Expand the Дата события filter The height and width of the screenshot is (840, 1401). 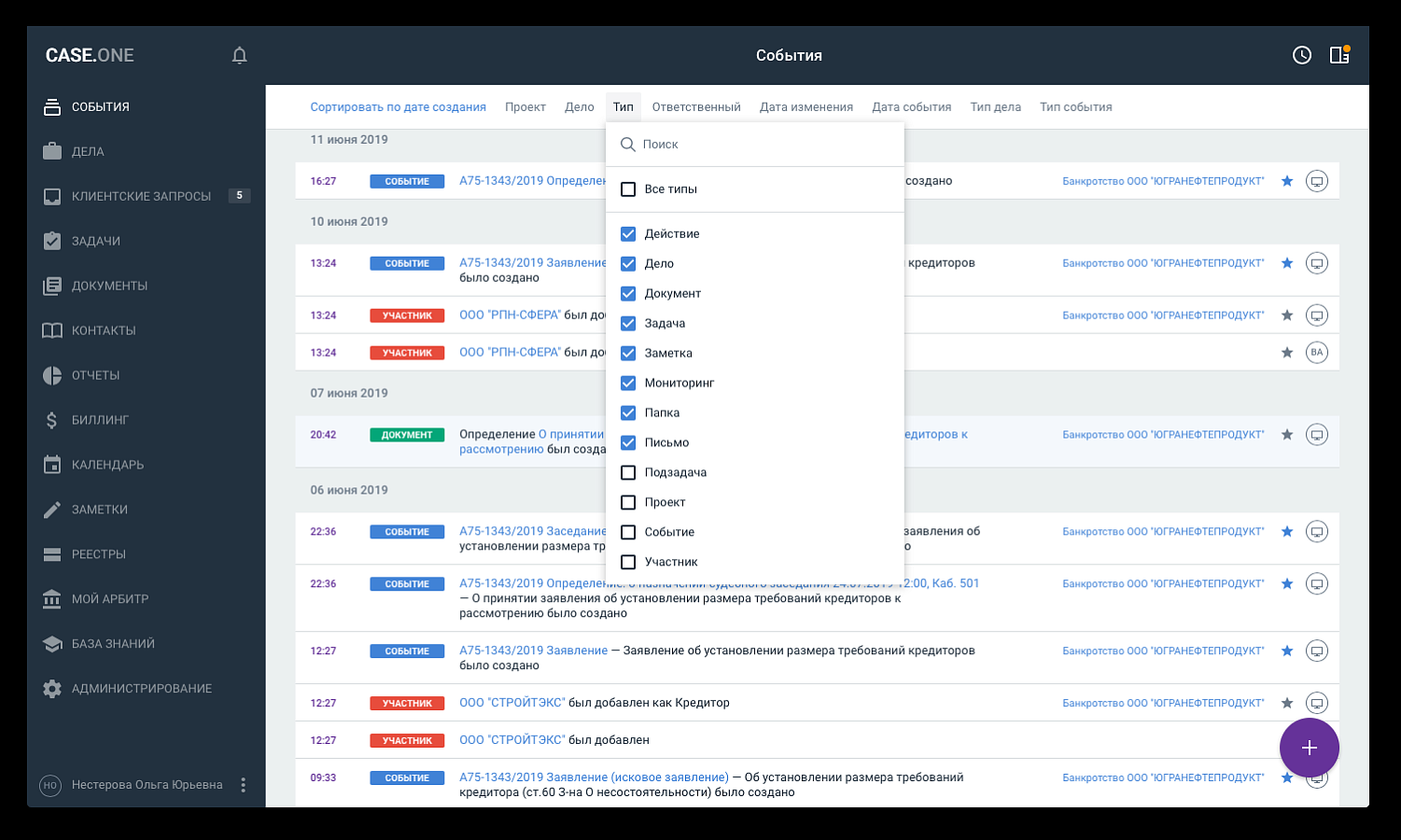tap(912, 107)
